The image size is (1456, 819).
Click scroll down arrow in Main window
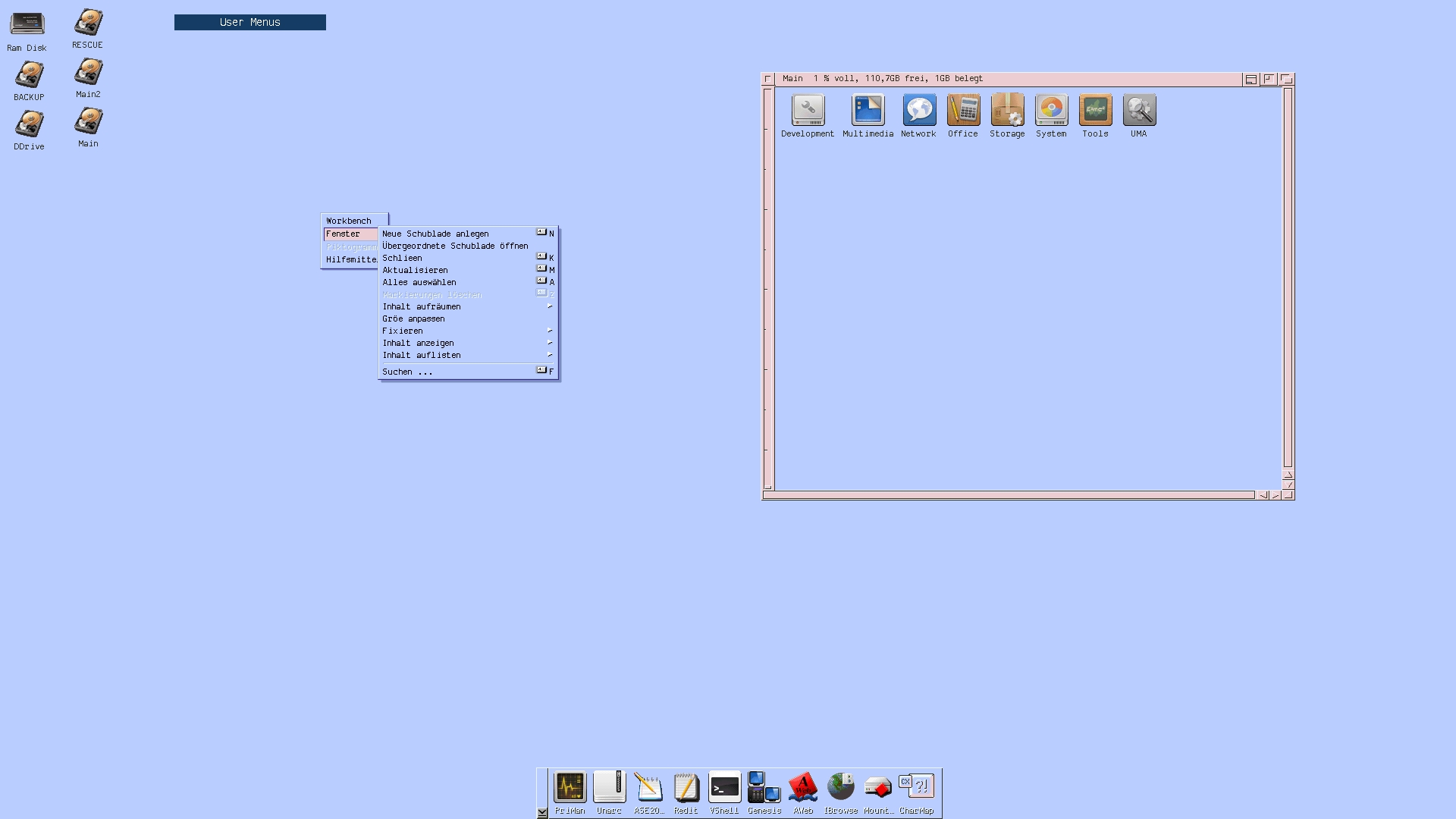point(1288,485)
